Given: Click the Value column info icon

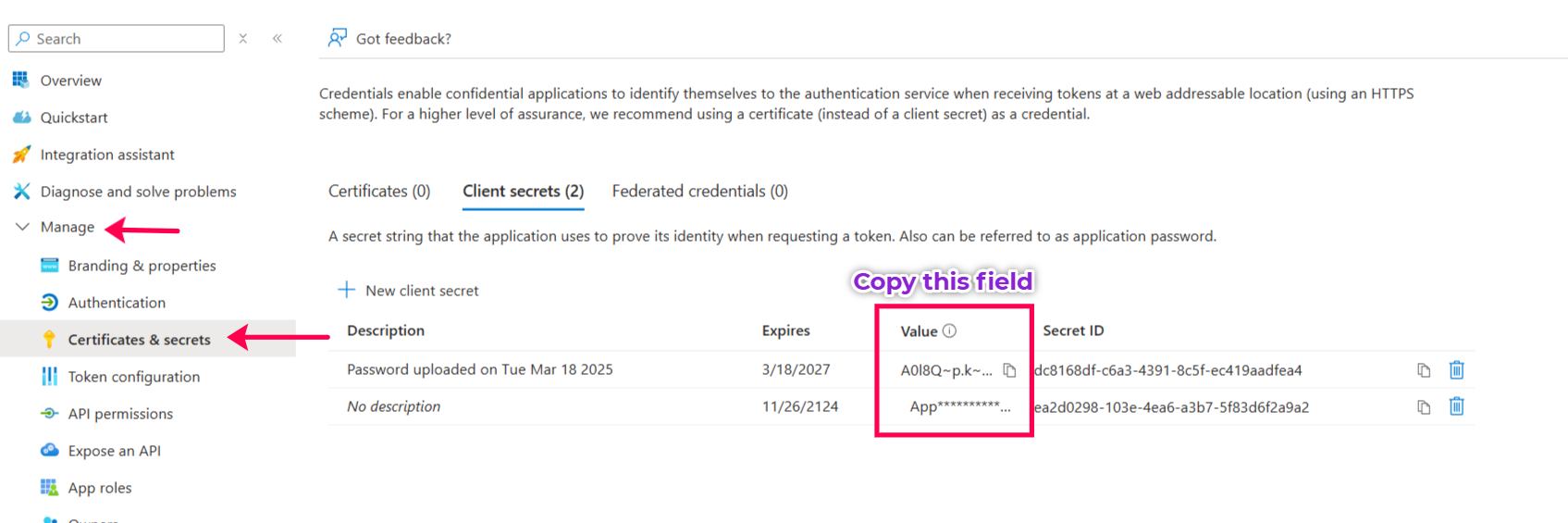Looking at the screenshot, I should click(x=949, y=330).
